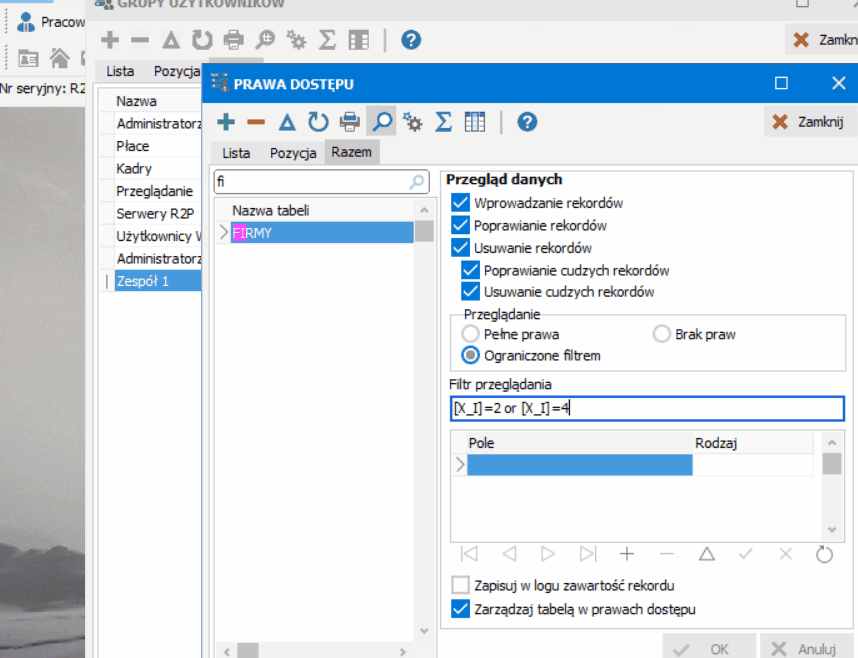Click Nazwa tabeli column header
Screen dimensions: 858x658
tap(322, 210)
